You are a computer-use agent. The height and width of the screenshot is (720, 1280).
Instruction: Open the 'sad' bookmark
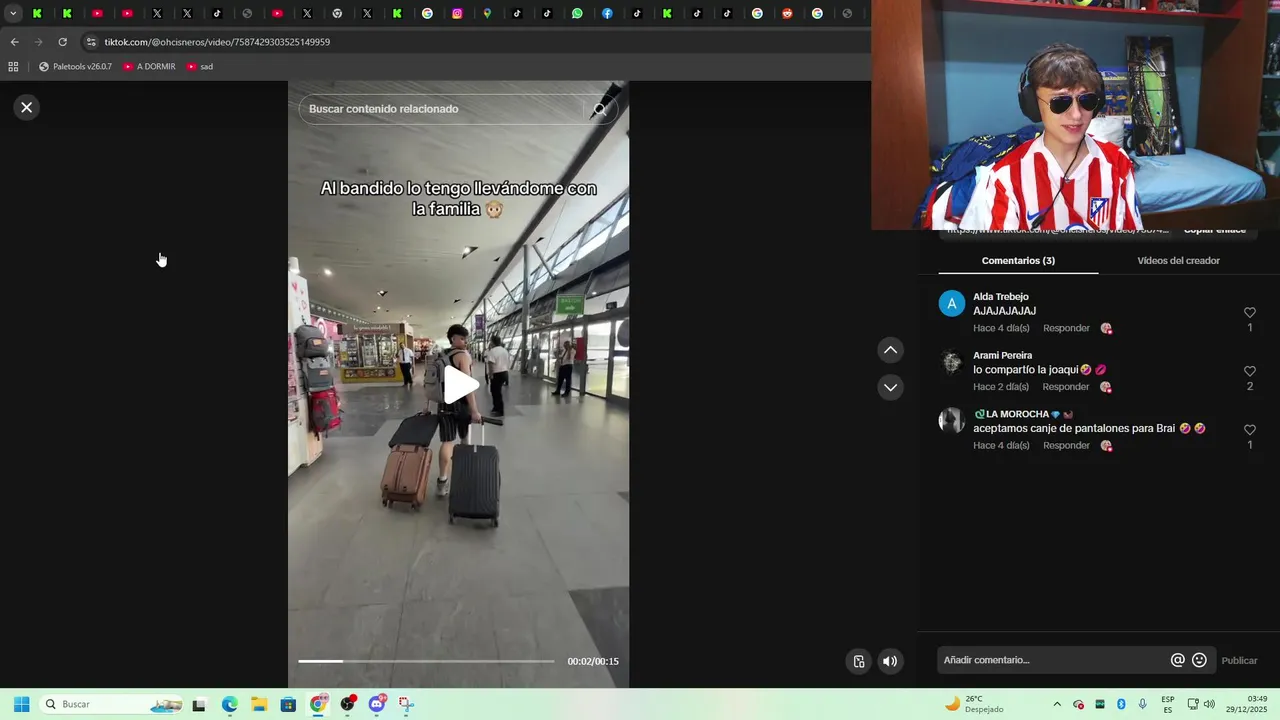click(200, 67)
